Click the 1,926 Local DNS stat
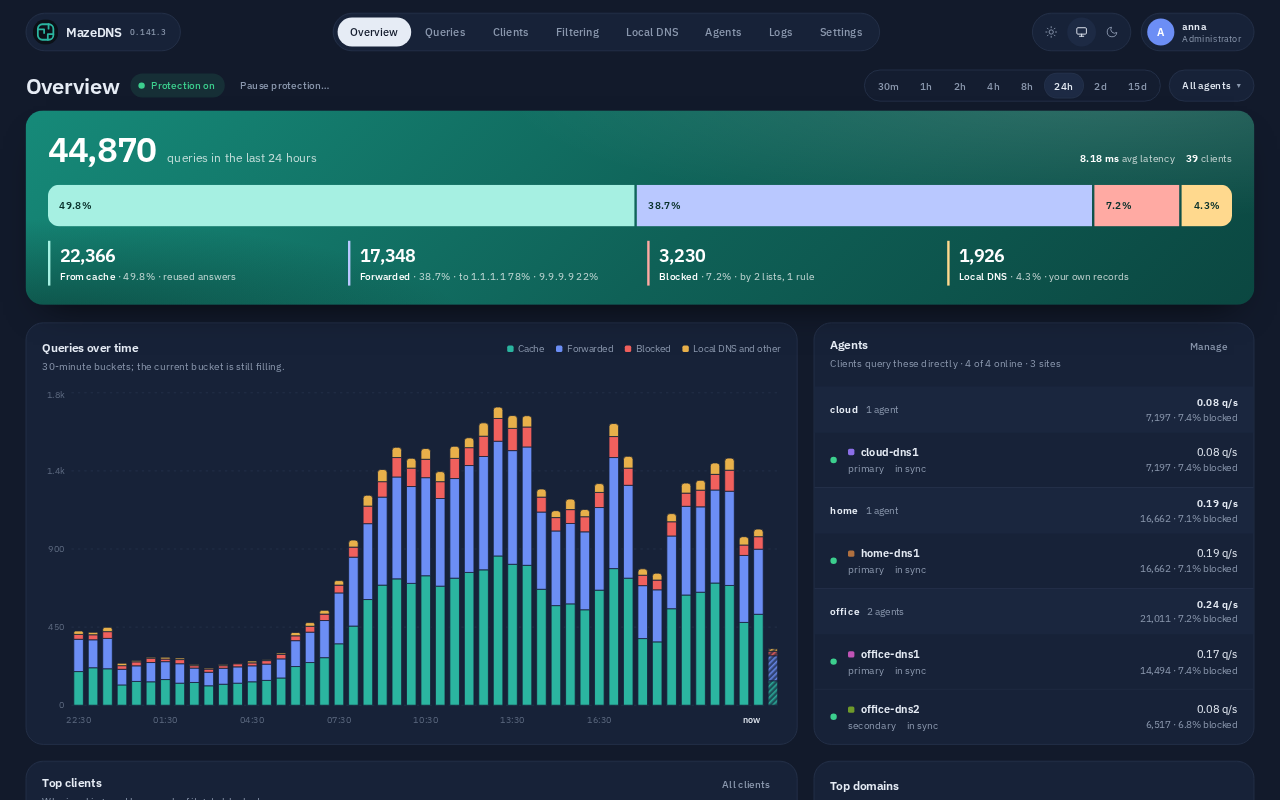1280x800 pixels. 1090,263
